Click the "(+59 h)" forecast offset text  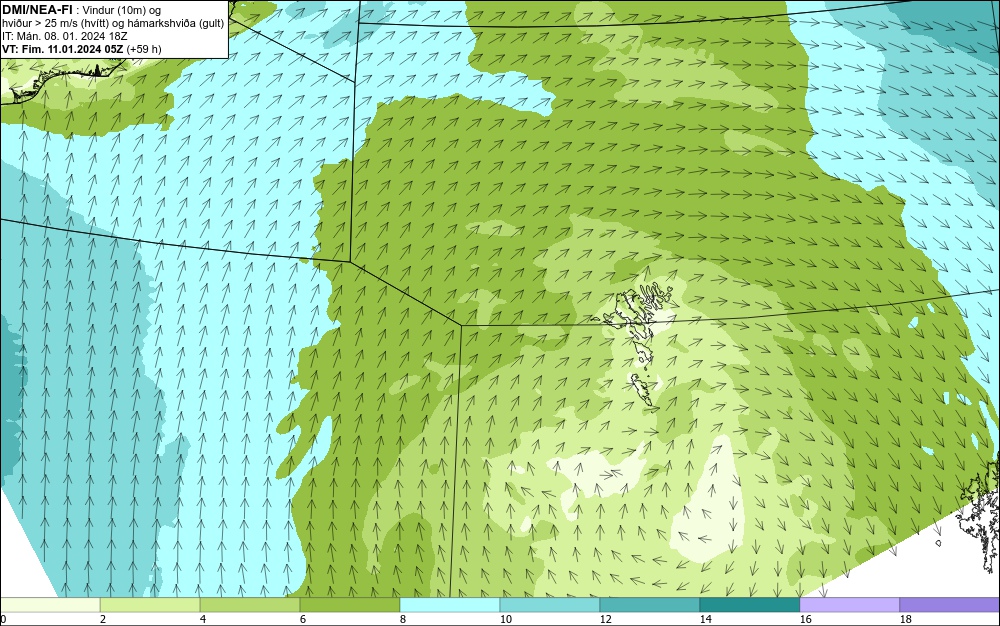(144, 49)
